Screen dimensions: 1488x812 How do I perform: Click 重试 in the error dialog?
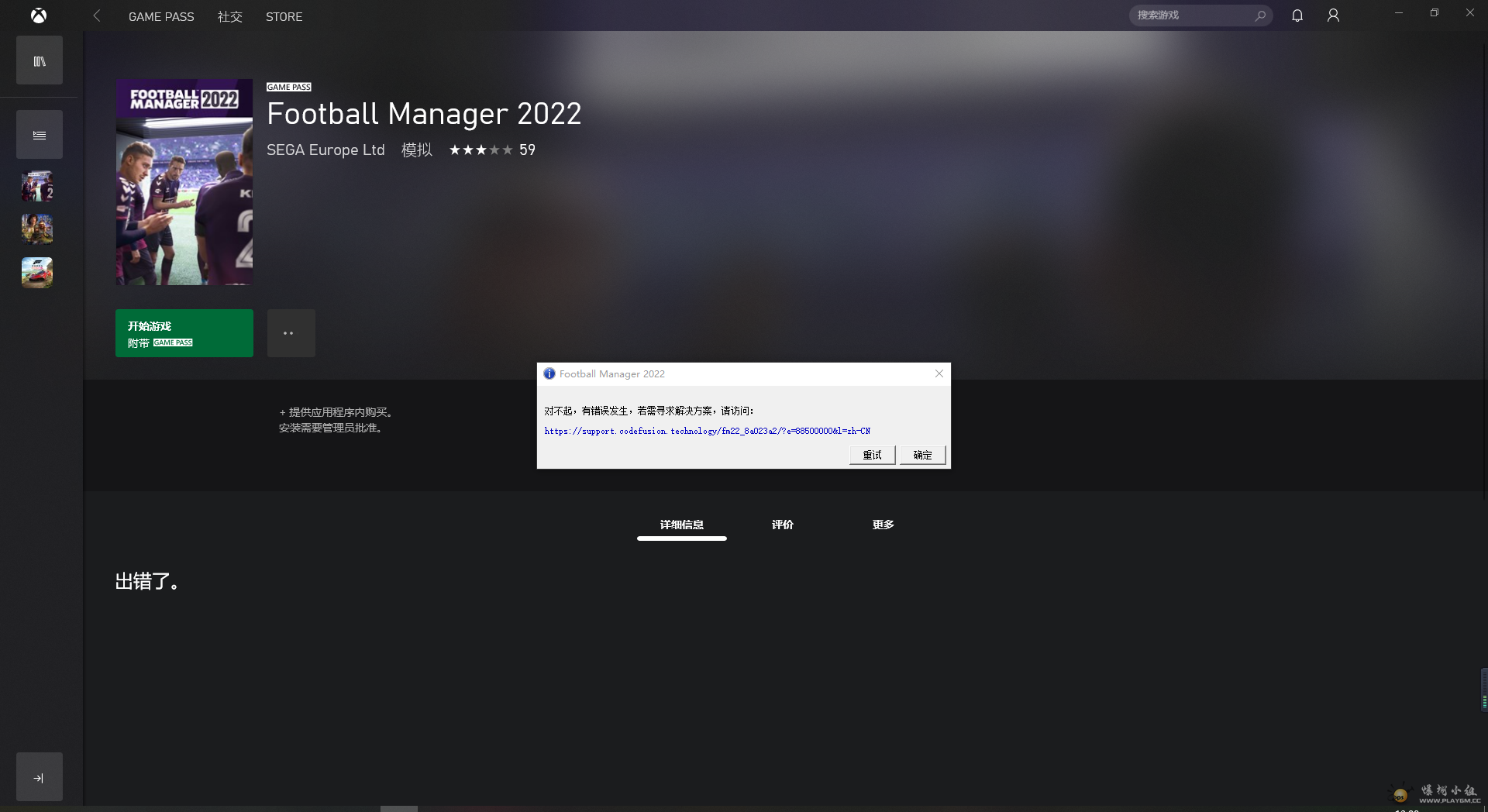[873, 455]
